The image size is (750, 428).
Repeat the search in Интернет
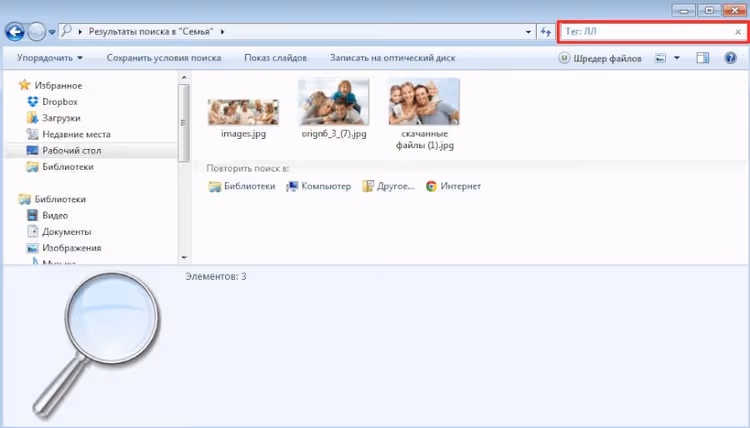click(x=453, y=187)
